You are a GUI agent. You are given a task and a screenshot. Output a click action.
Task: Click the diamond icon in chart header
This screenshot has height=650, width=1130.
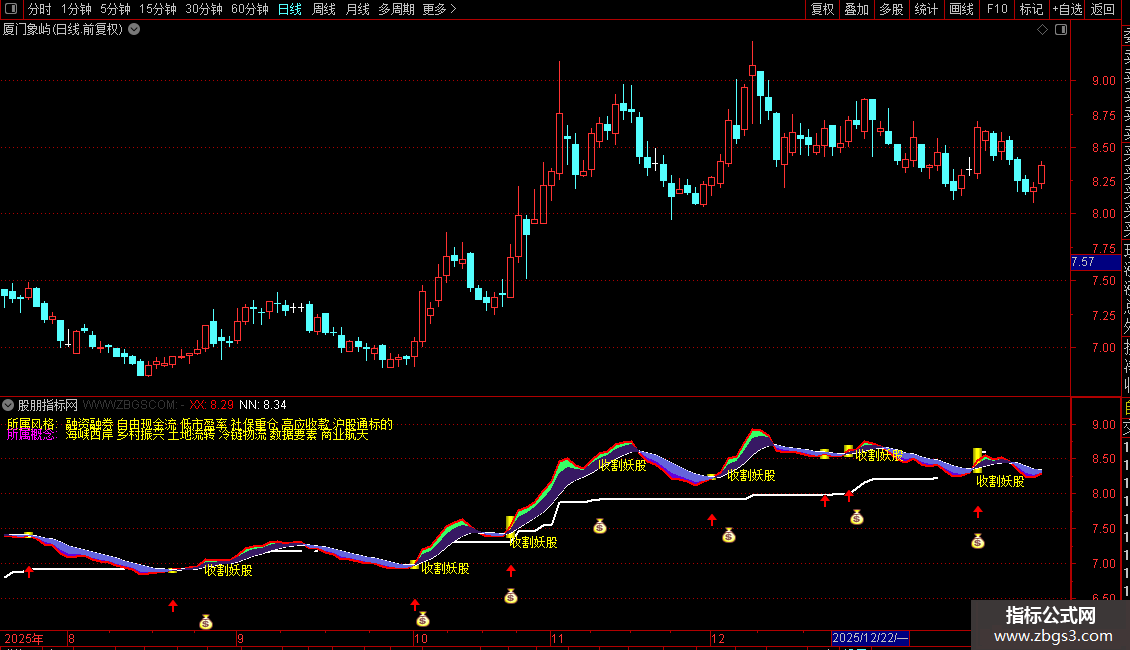click(1042, 30)
